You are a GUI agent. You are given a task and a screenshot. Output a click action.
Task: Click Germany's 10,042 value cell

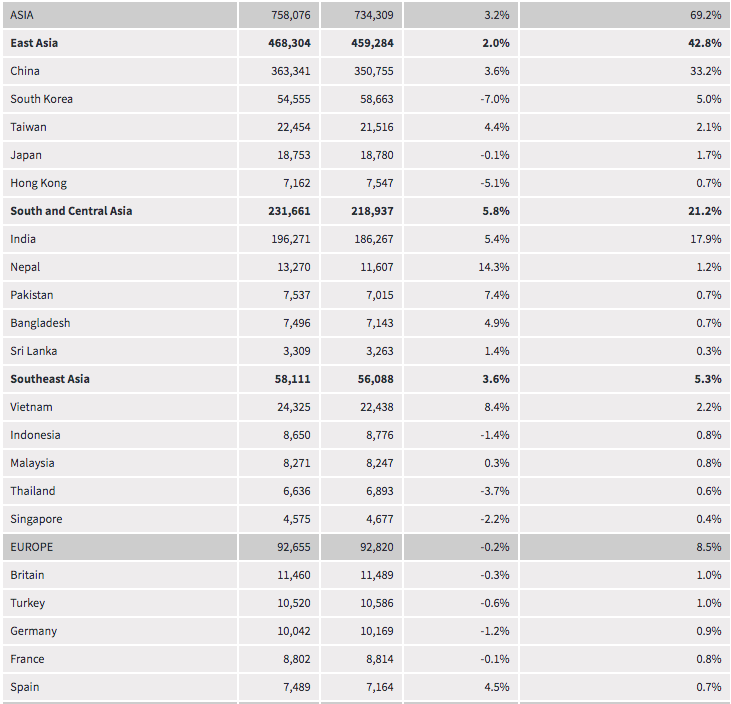coord(298,631)
